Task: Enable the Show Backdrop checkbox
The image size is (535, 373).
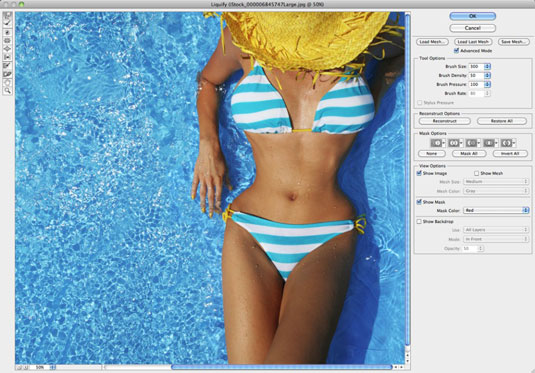Action: [x=419, y=221]
